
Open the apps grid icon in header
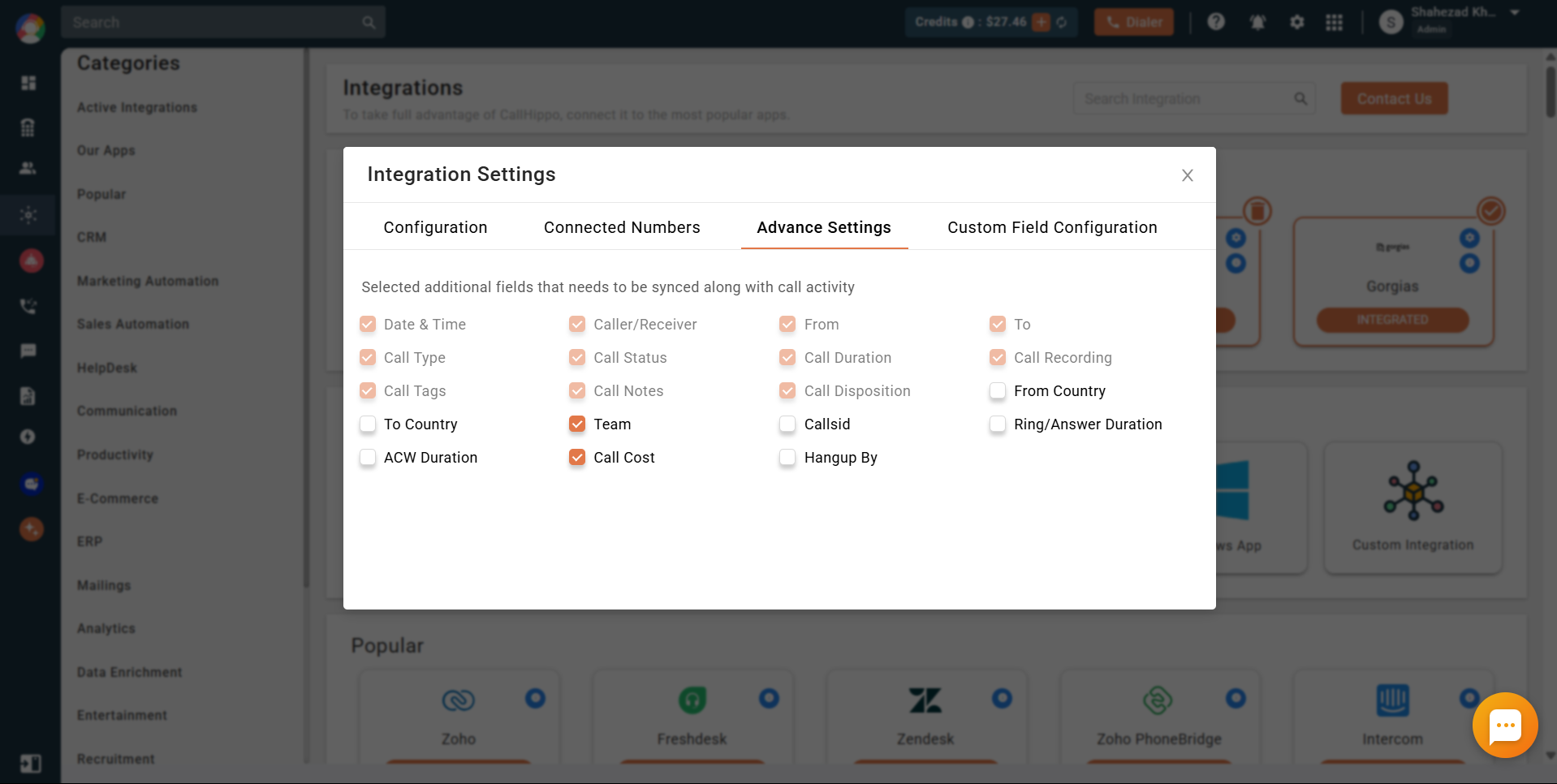click(1335, 22)
